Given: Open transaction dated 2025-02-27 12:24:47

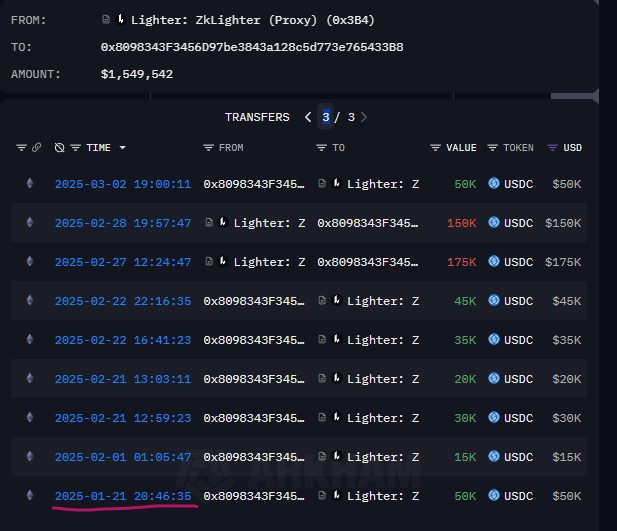Looking at the screenshot, I should pyautogui.click(x=123, y=262).
